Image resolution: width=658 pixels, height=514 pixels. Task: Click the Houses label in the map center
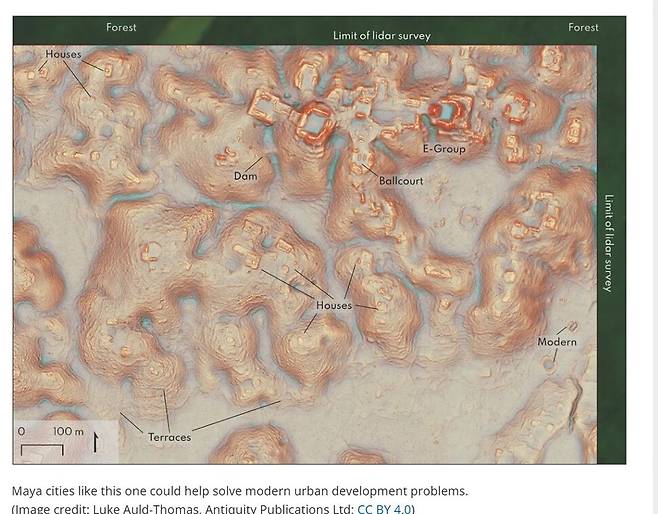[x=333, y=305]
